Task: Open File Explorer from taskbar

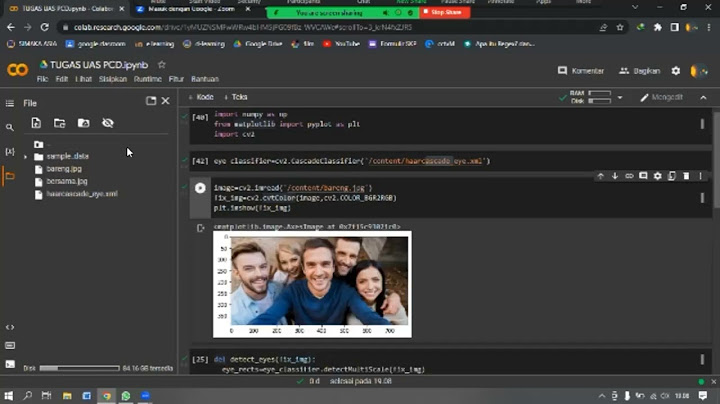Action: coord(67,396)
